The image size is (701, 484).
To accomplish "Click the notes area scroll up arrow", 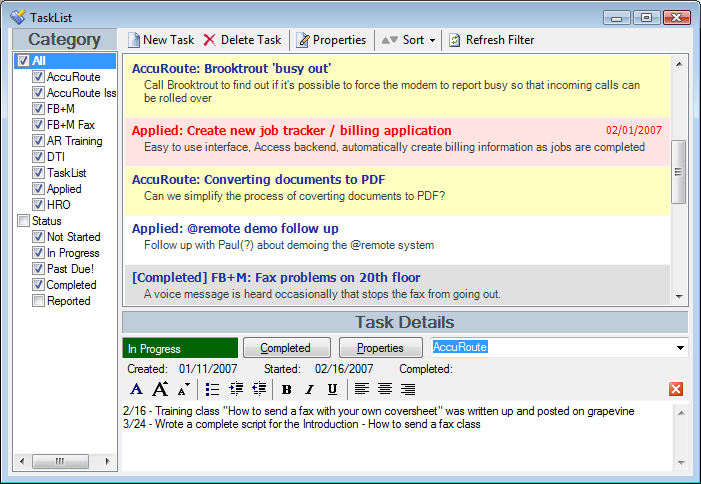I will (681, 413).
